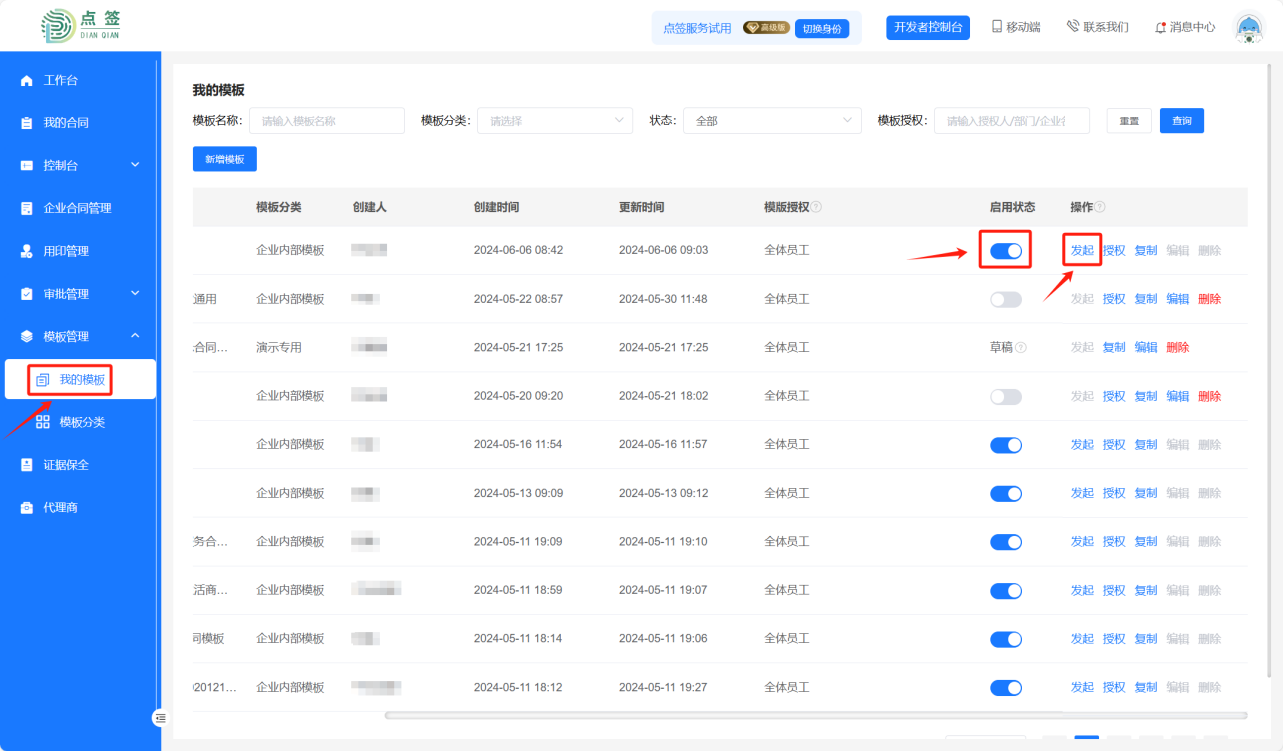Click the 切换身份 button
This screenshot has width=1283, height=751.
click(822, 28)
